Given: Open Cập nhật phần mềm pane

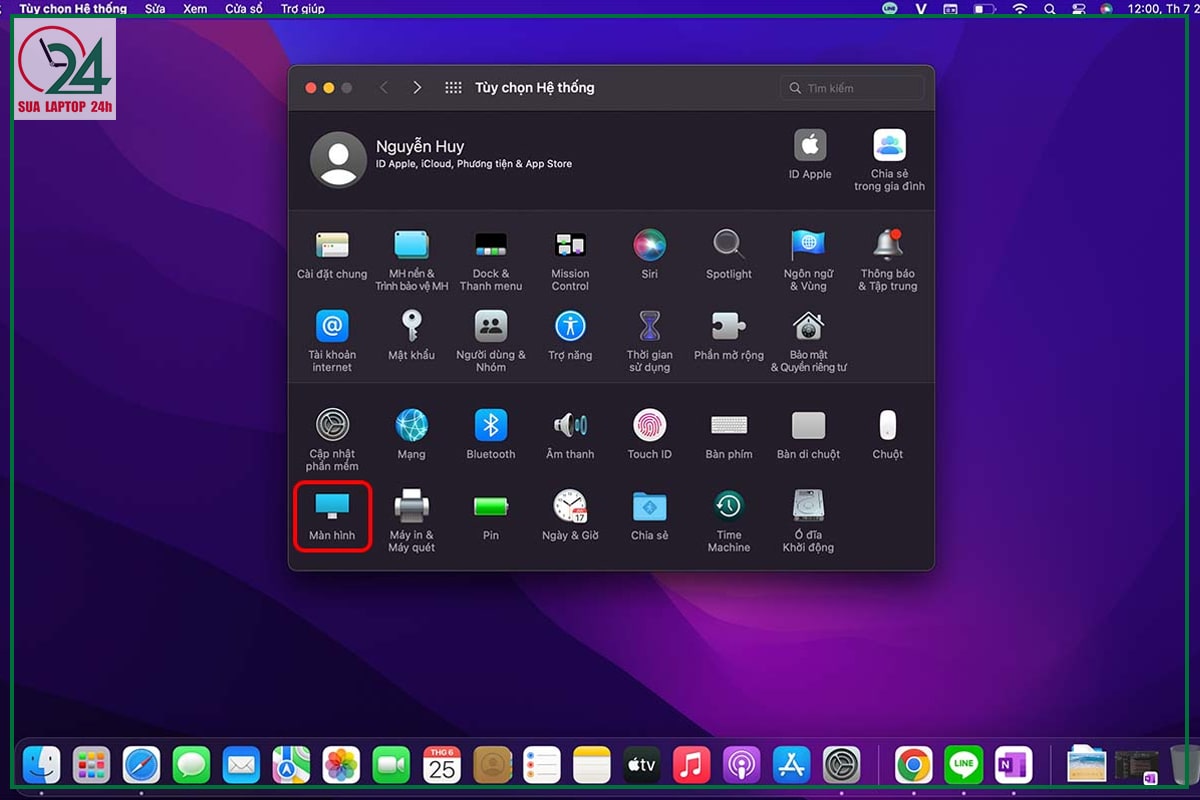Looking at the screenshot, I should 332,440.
